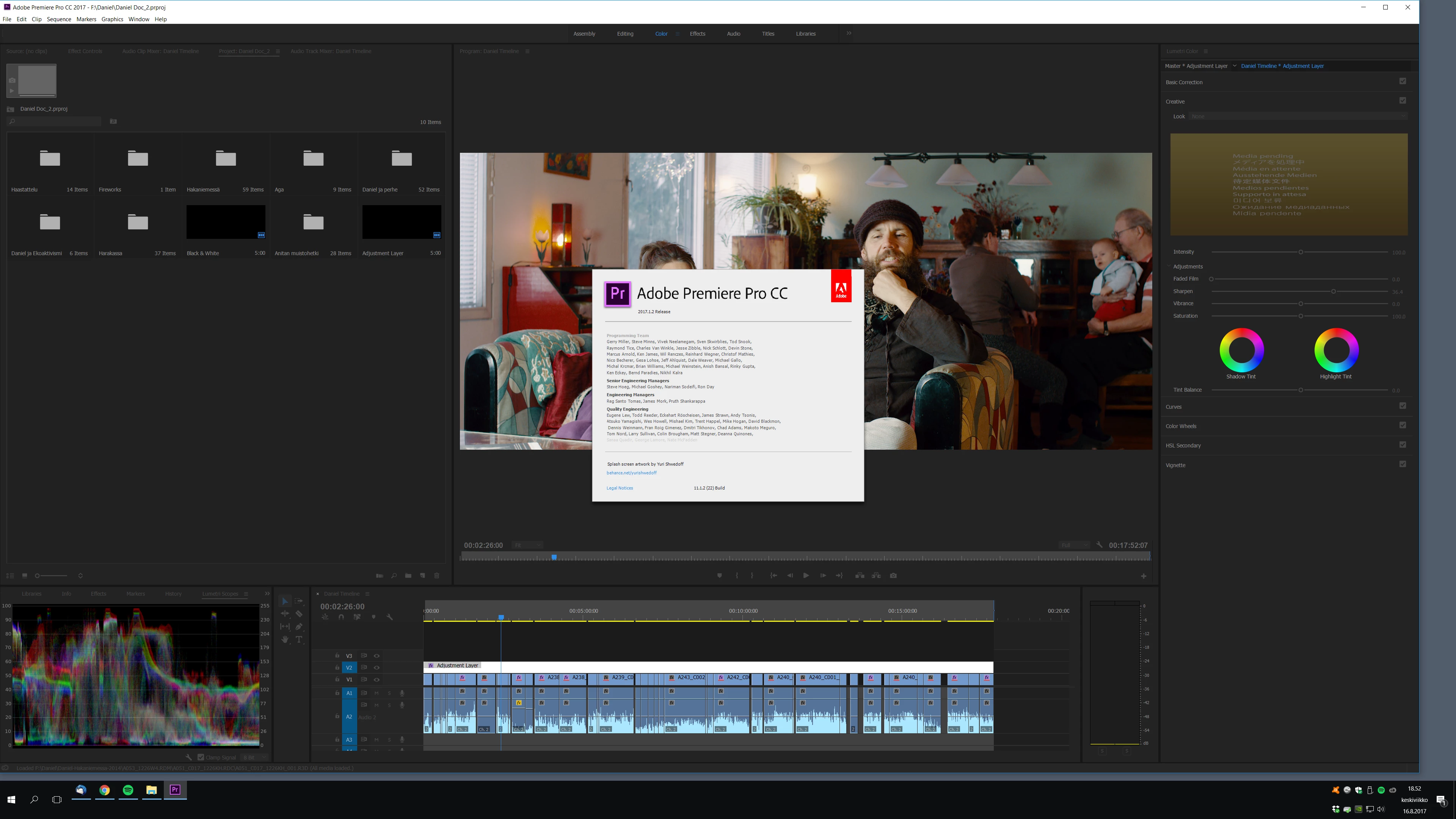
Task: Adjust the Sharpen slider handle
Action: tap(1334, 292)
